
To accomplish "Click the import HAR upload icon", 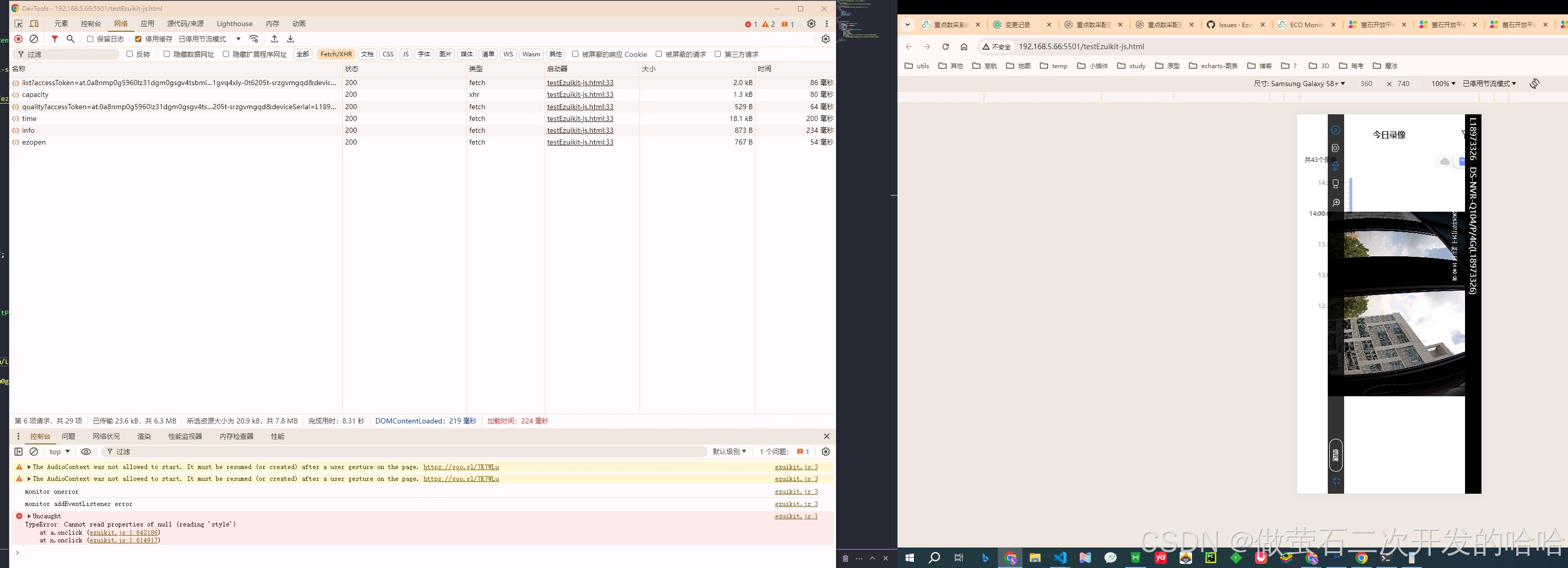I will [275, 39].
